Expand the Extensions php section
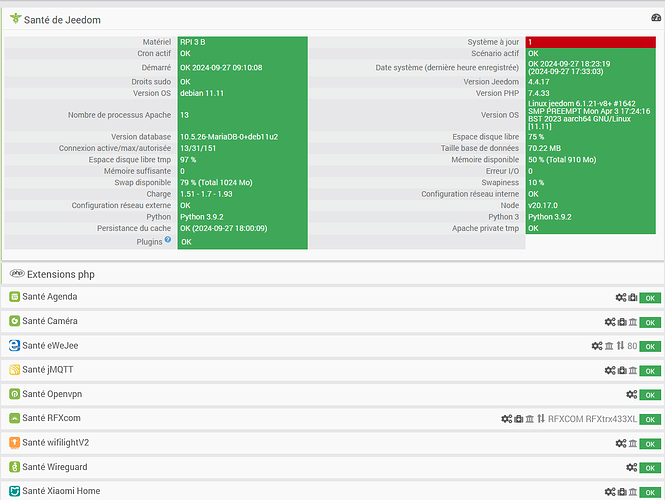 coord(61,274)
